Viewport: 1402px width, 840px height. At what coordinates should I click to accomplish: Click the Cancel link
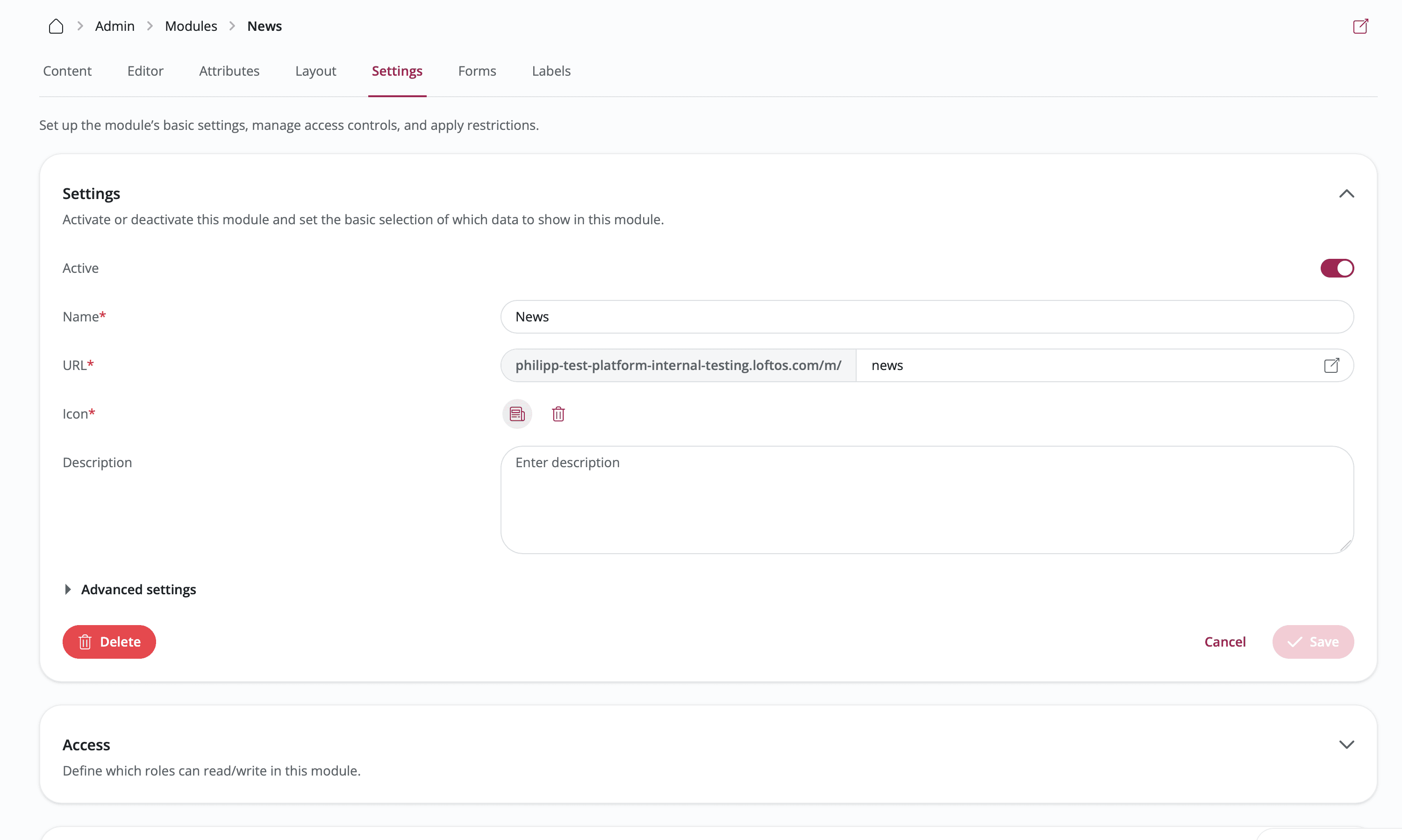click(1224, 641)
